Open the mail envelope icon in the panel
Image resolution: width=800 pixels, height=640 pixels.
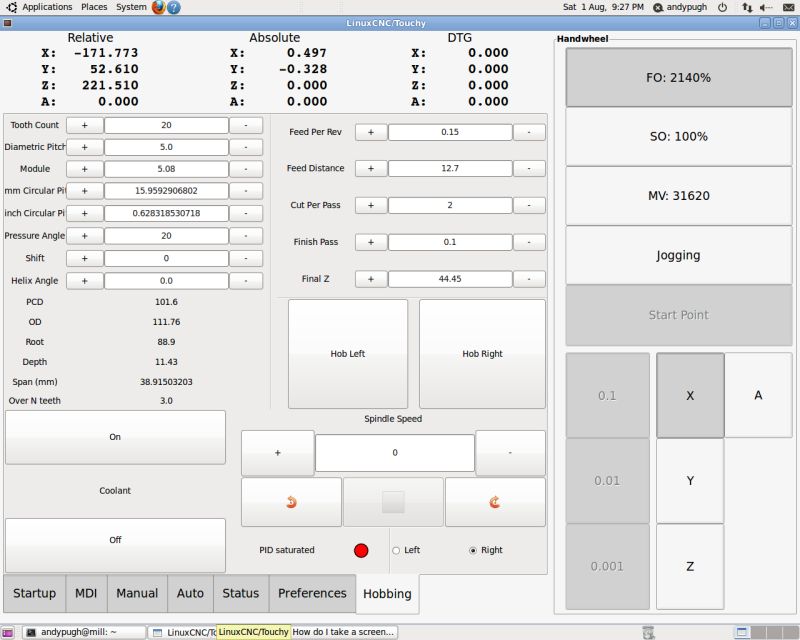tap(788, 6)
